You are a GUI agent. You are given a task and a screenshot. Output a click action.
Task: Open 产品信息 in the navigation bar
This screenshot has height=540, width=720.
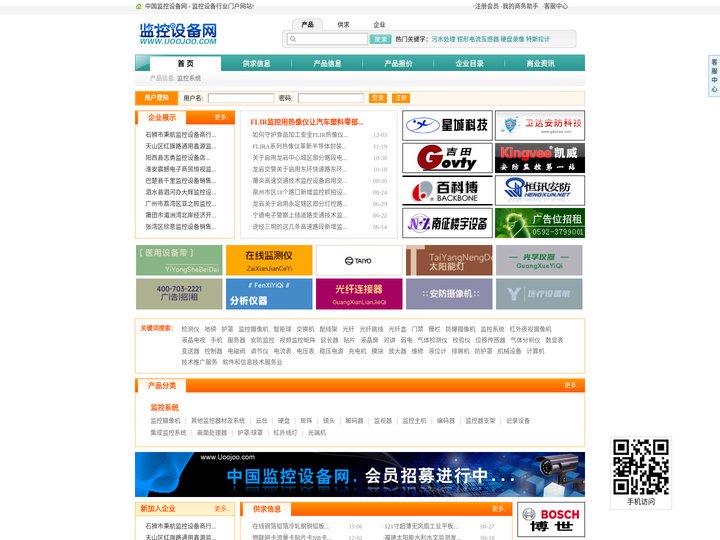pos(327,63)
